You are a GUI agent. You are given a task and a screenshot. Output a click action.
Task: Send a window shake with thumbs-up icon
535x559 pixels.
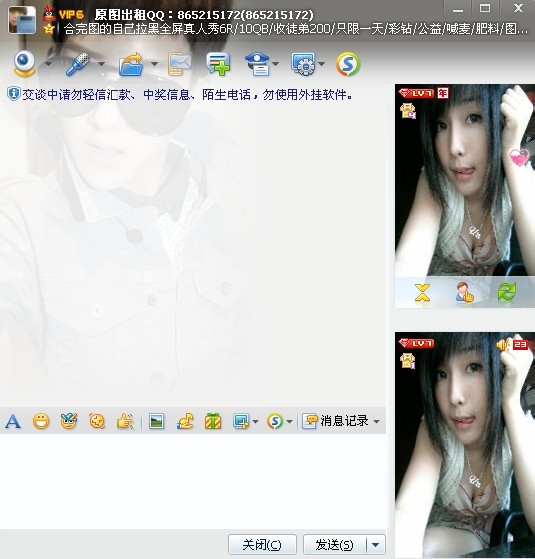point(124,421)
